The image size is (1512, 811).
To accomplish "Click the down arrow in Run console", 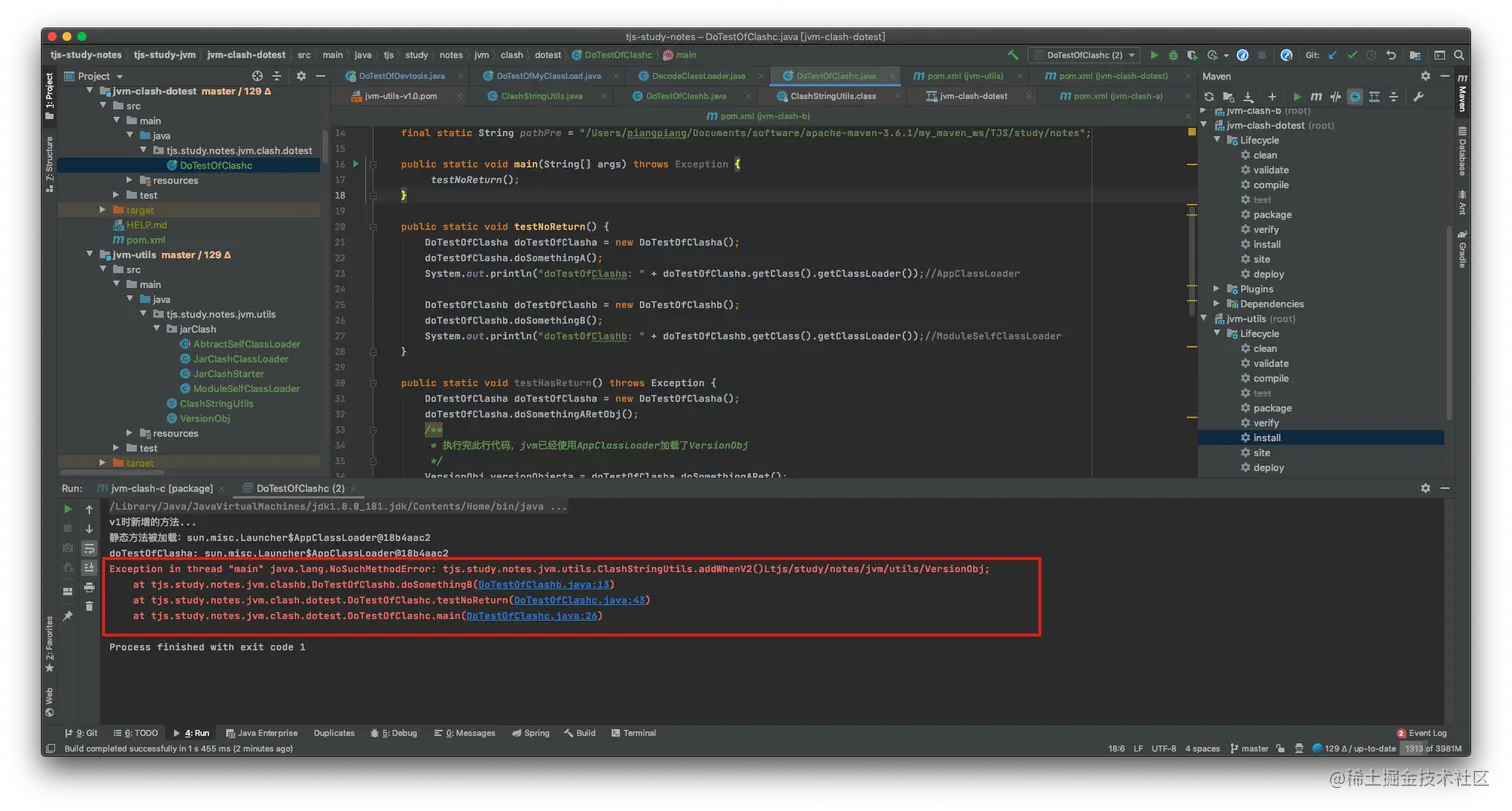I will [89, 528].
